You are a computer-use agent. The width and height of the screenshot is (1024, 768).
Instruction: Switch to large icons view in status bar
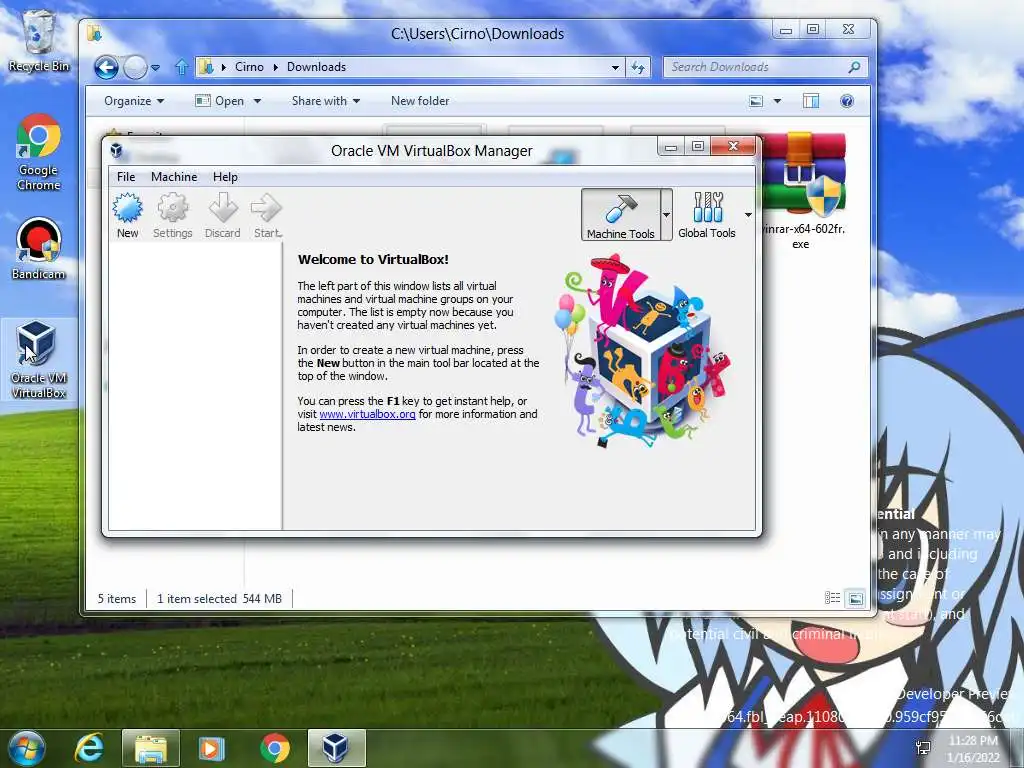(x=856, y=598)
